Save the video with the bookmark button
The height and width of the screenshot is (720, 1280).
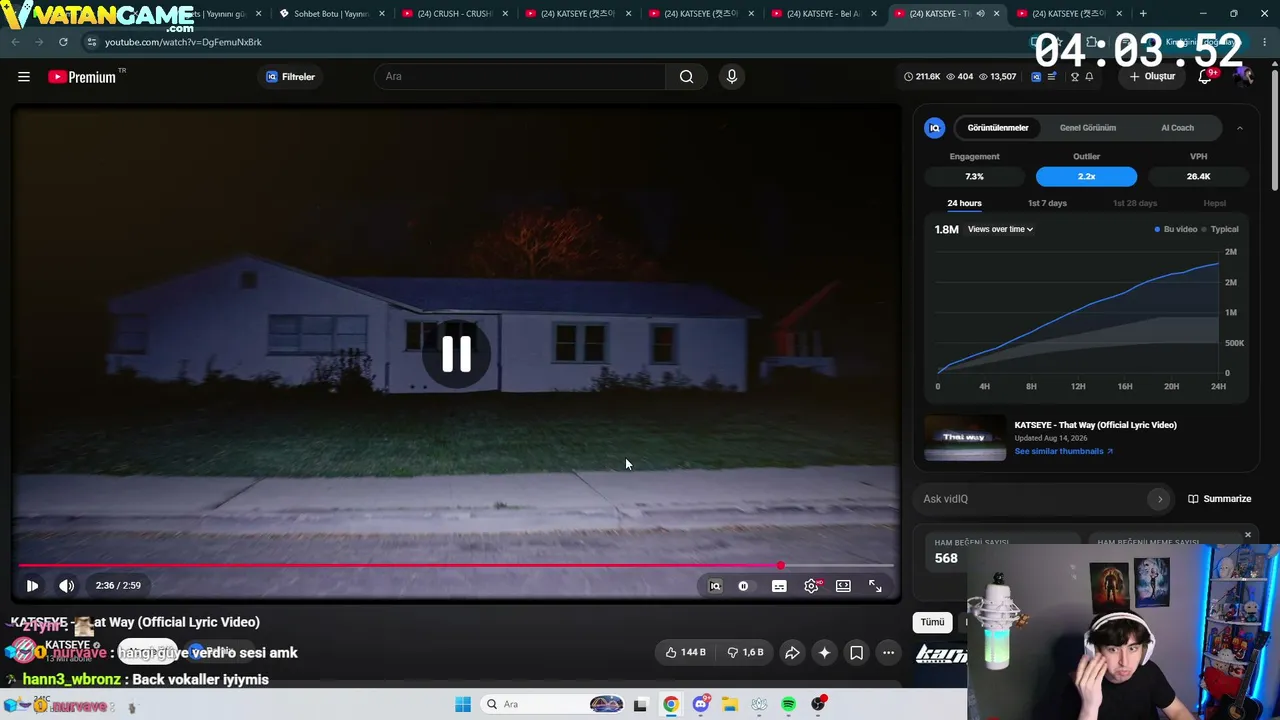(x=857, y=653)
